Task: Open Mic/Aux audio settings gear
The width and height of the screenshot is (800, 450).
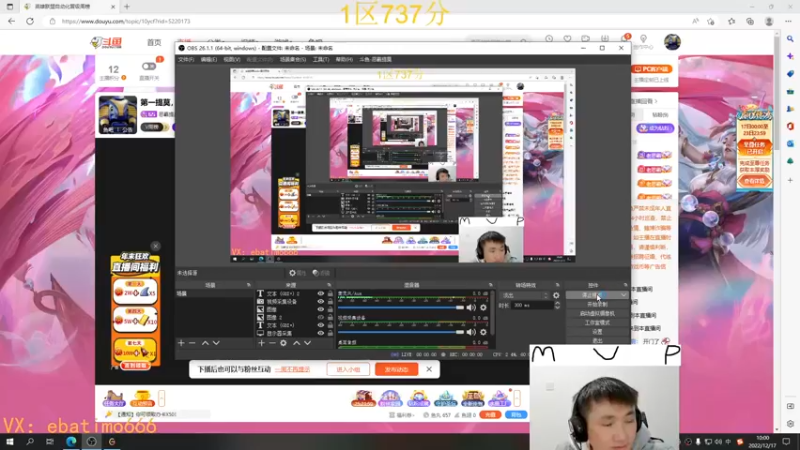Action: point(483,308)
